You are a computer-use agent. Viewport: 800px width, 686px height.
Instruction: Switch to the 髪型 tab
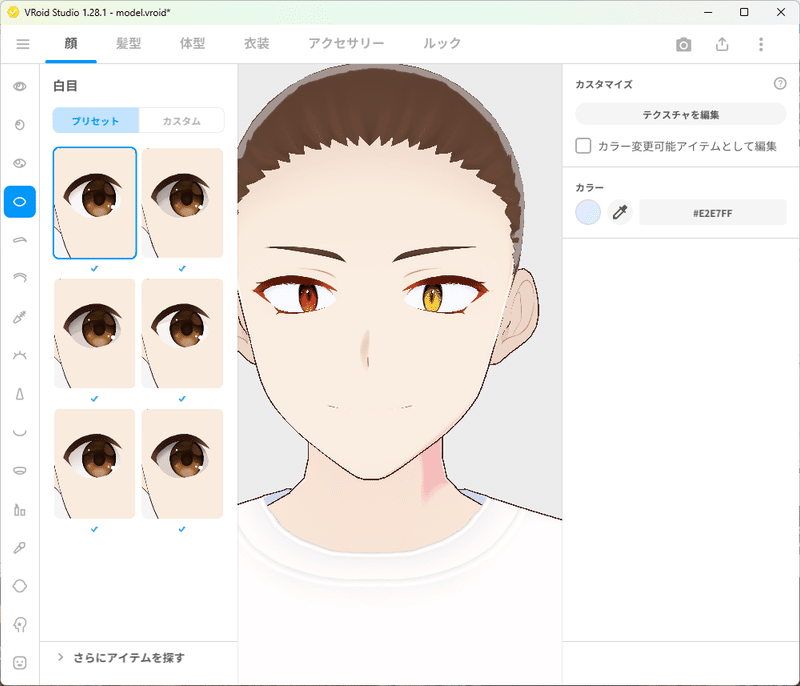click(129, 44)
